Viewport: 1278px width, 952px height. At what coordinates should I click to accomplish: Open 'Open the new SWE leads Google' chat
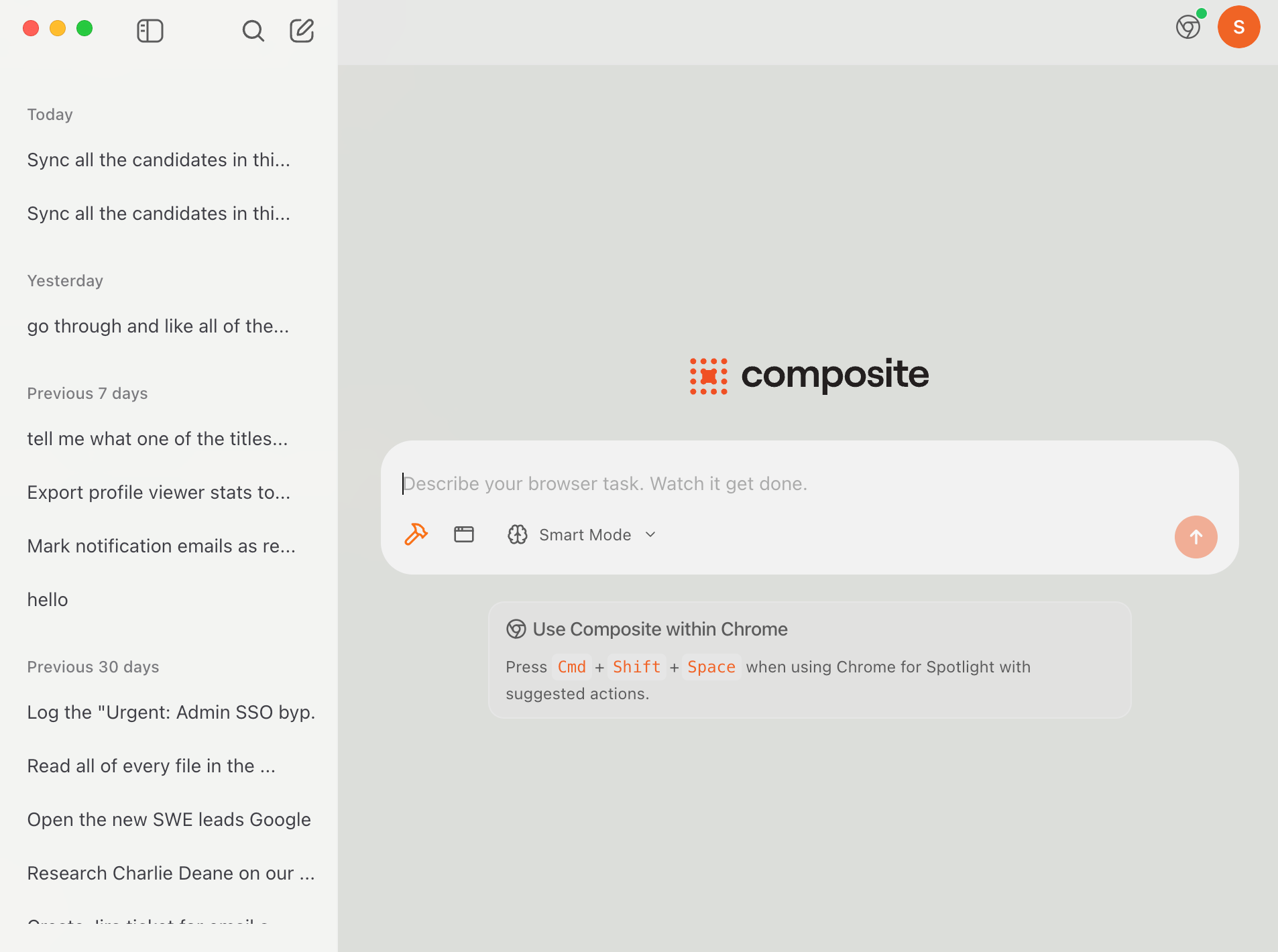(x=169, y=819)
